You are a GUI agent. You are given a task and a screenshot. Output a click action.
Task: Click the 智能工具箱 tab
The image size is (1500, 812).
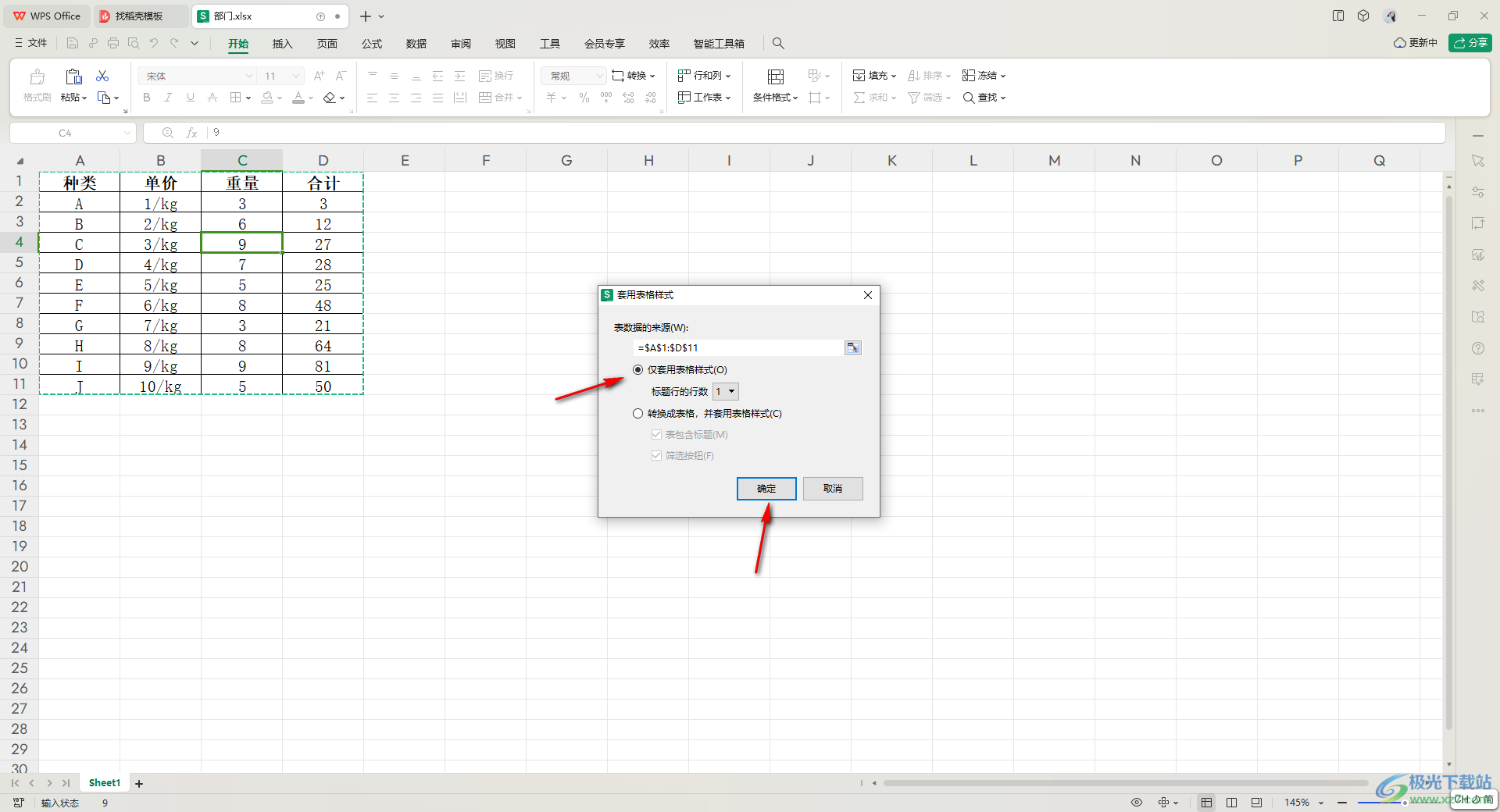pyautogui.click(x=719, y=44)
